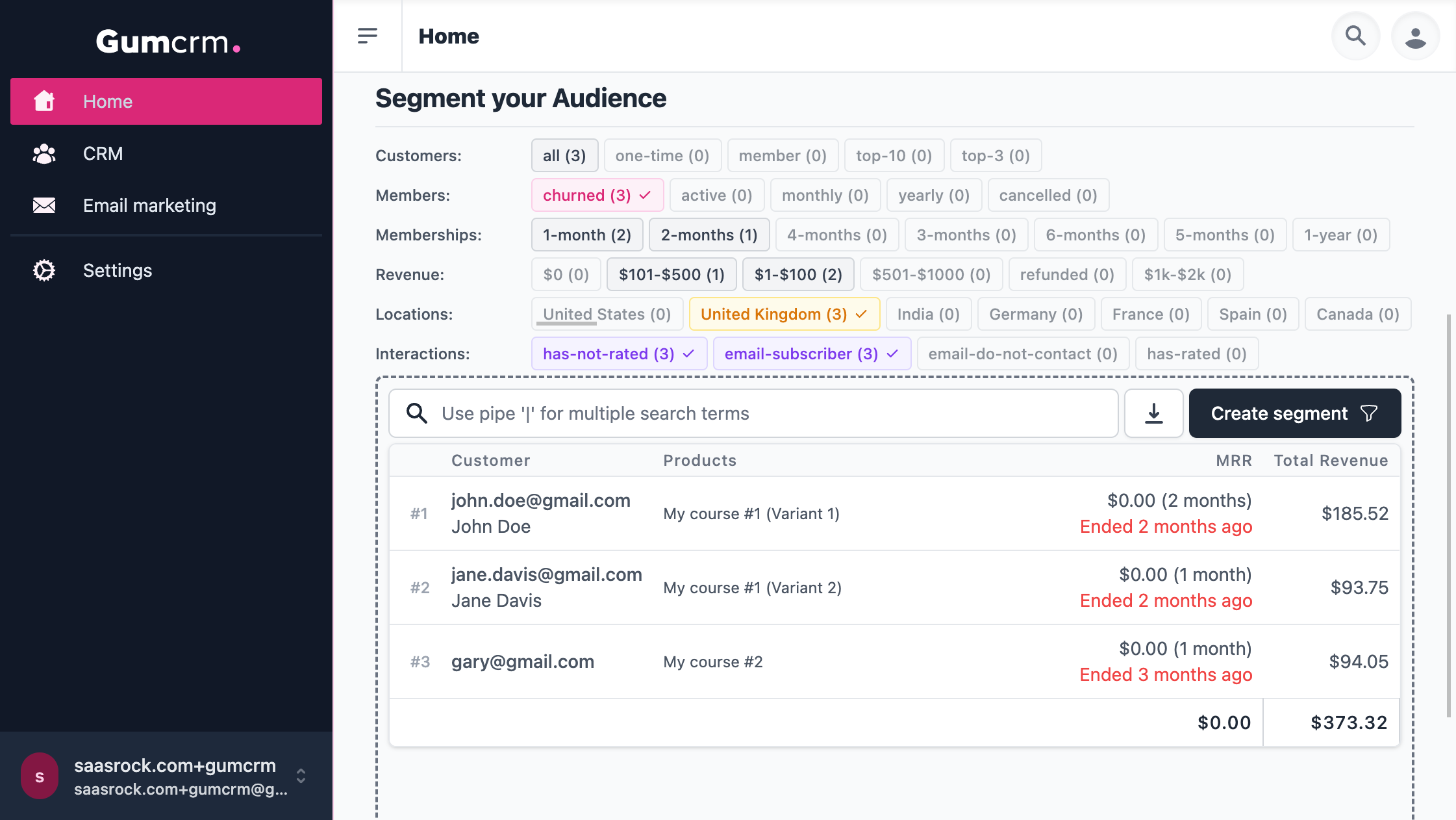Toggle the top-10 (0) filter
This screenshot has width=1456, height=820.
click(894, 155)
